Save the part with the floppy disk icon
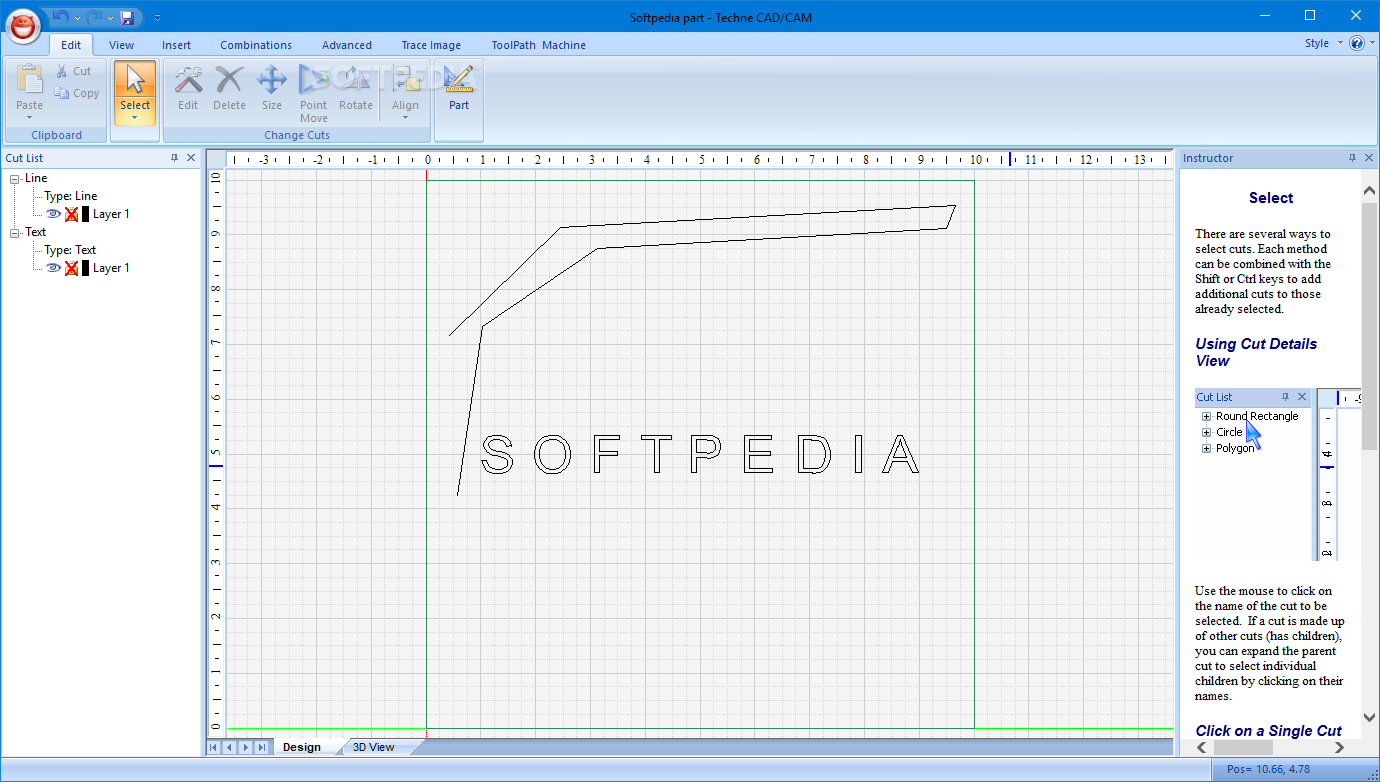Image resolution: width=1380 pixels, height=782 pixels. click(127, 18)
